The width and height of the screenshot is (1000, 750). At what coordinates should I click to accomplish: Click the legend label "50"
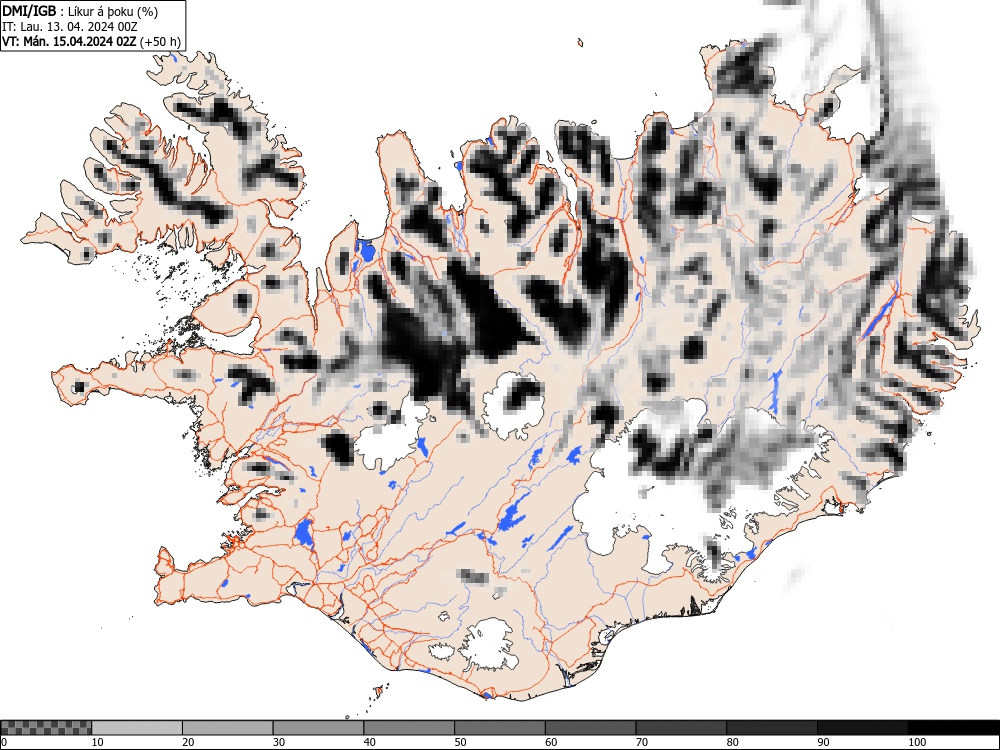coord(460,742)
